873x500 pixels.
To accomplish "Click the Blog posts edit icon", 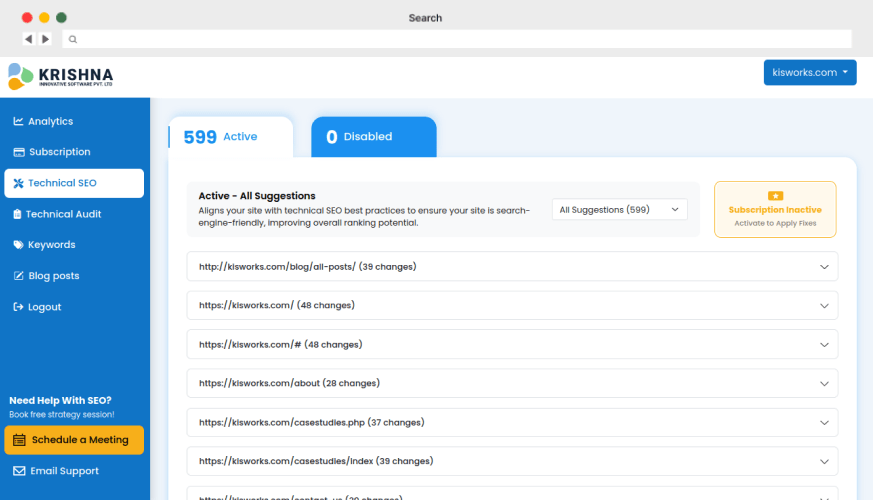I will [18, 276].
